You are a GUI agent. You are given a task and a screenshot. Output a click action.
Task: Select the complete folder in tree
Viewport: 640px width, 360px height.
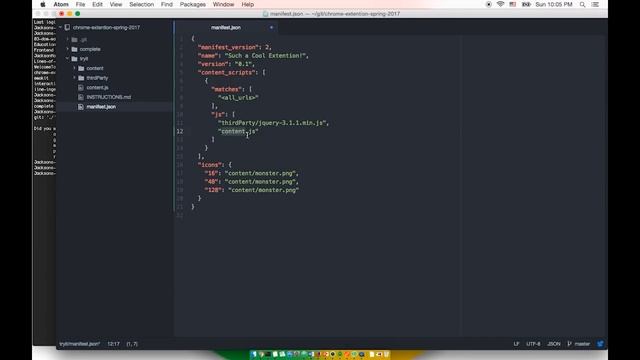(90, 49)
